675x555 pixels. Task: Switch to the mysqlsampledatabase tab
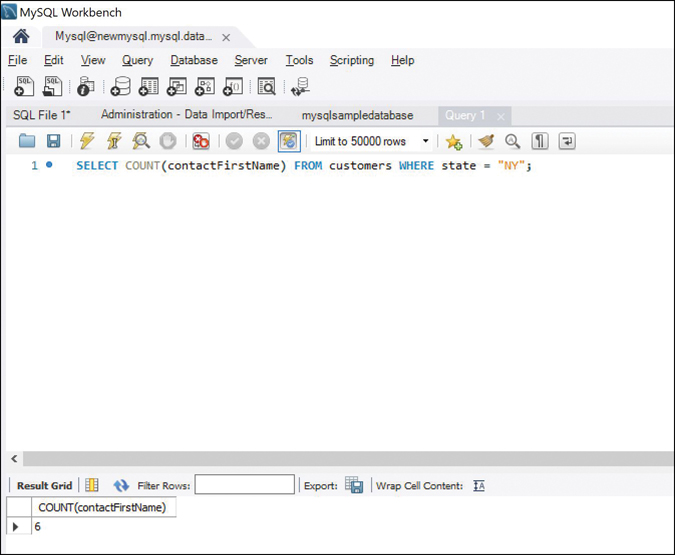357,115
